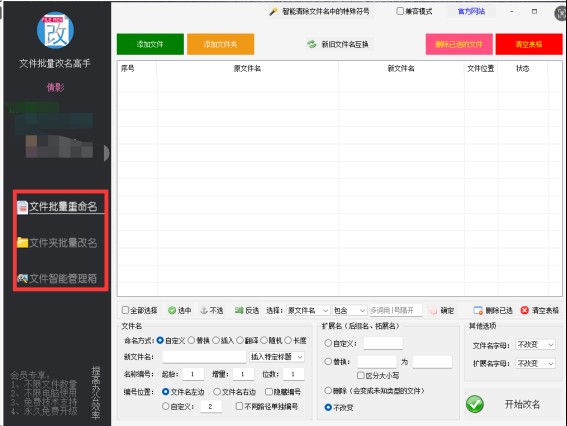567x426 pixels.
Task: Click the 删除已选 icon in bottom toolbar
Action: [478, 310]
